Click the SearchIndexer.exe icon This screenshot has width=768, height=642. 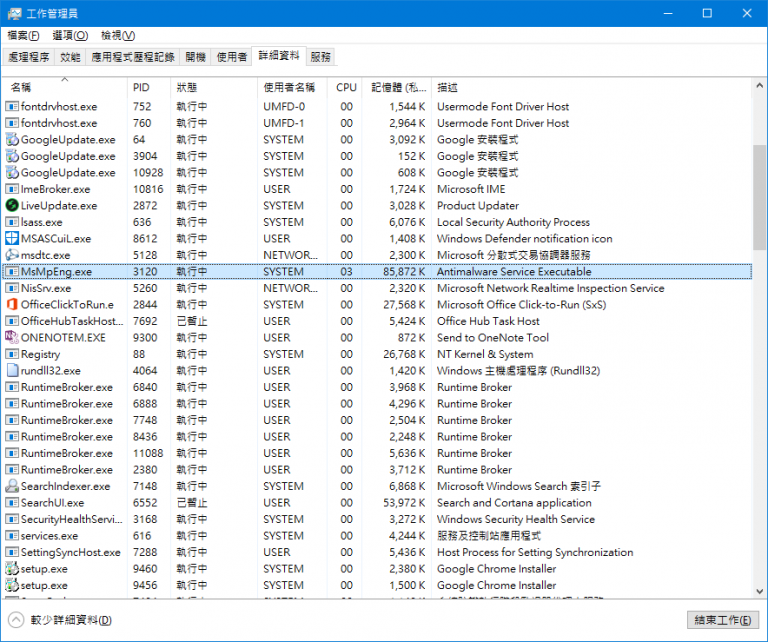click(x=12, y=486)
